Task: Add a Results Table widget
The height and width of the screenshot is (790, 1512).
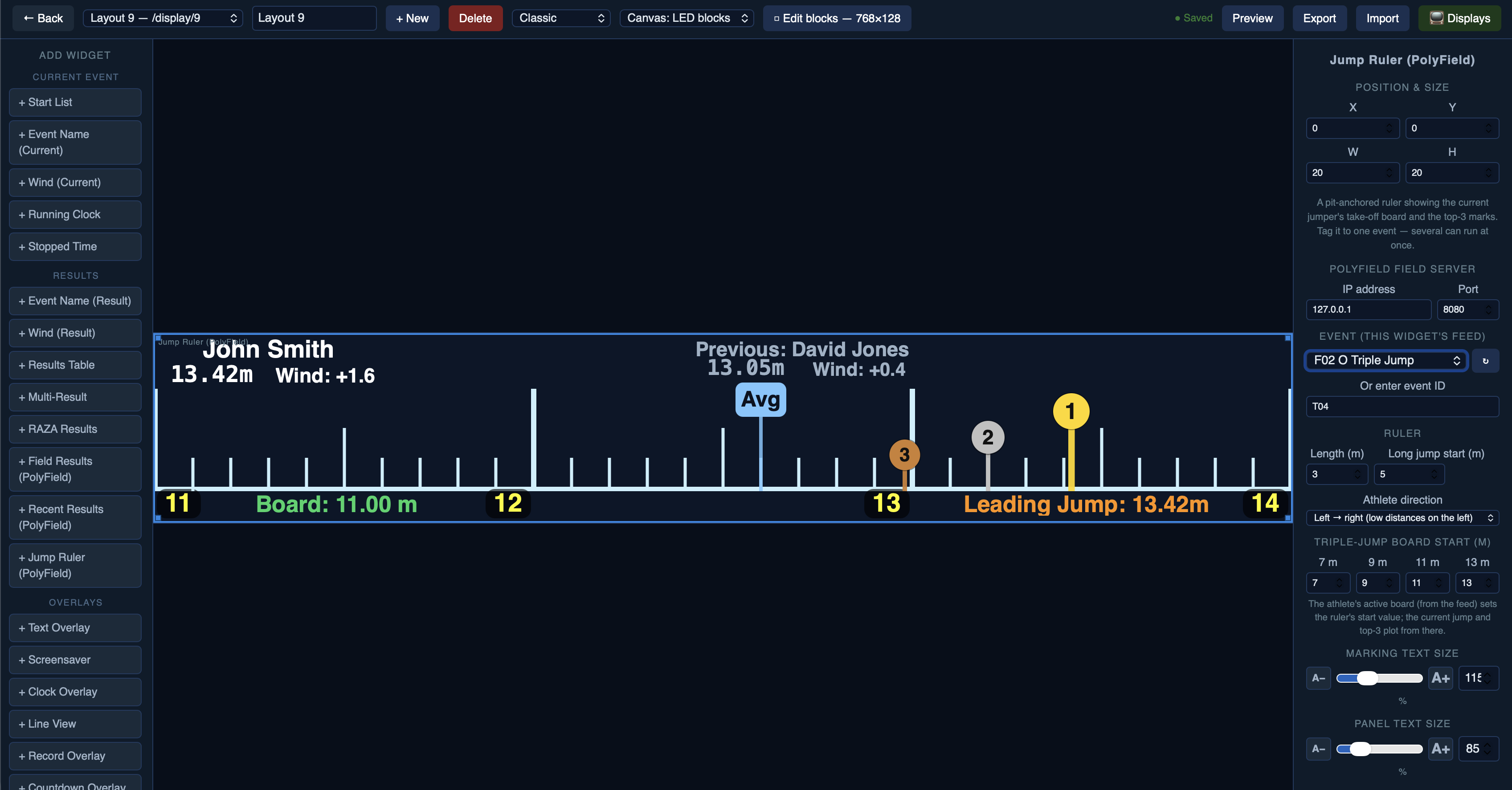Action: 75,365
